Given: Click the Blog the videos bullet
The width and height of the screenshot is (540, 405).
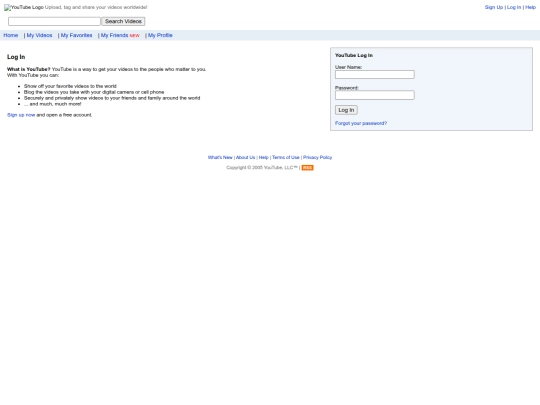Looking at the screenshot, I should 94,92.
